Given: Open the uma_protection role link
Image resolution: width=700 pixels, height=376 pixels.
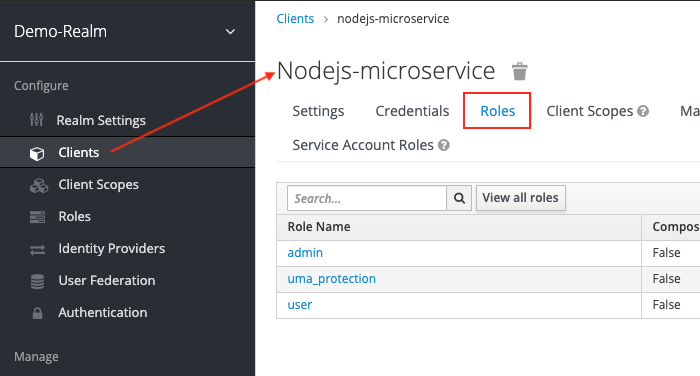Looking at the screenshot, I should click(332, 279).
